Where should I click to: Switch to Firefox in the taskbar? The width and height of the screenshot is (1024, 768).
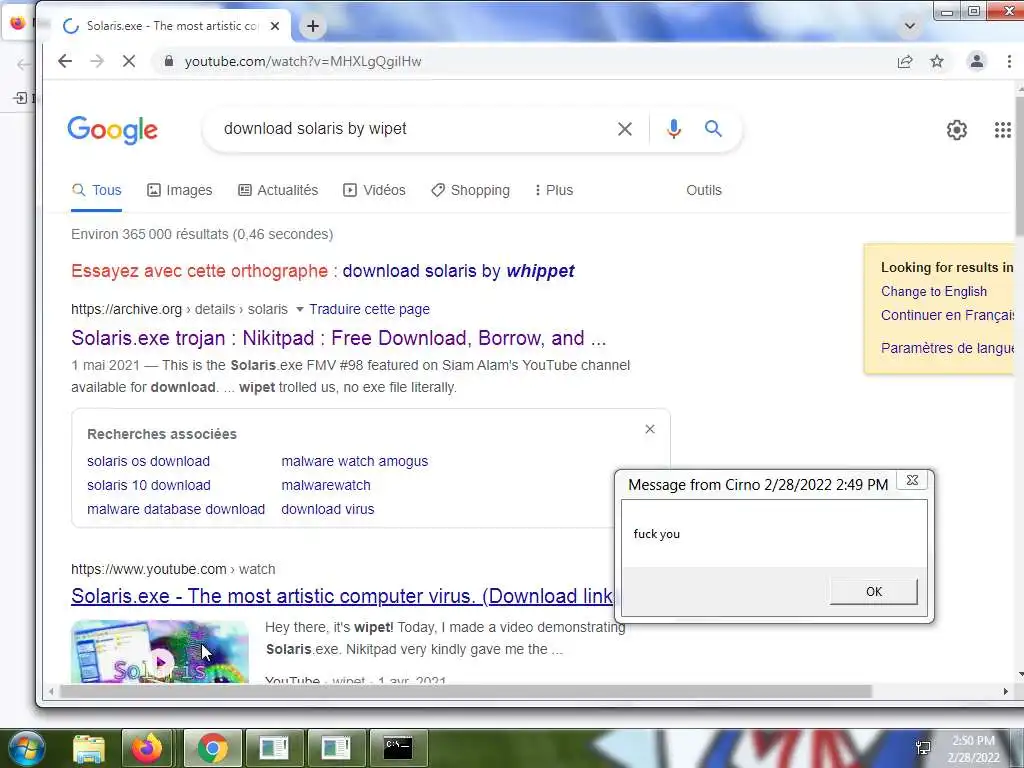[147, 748]
